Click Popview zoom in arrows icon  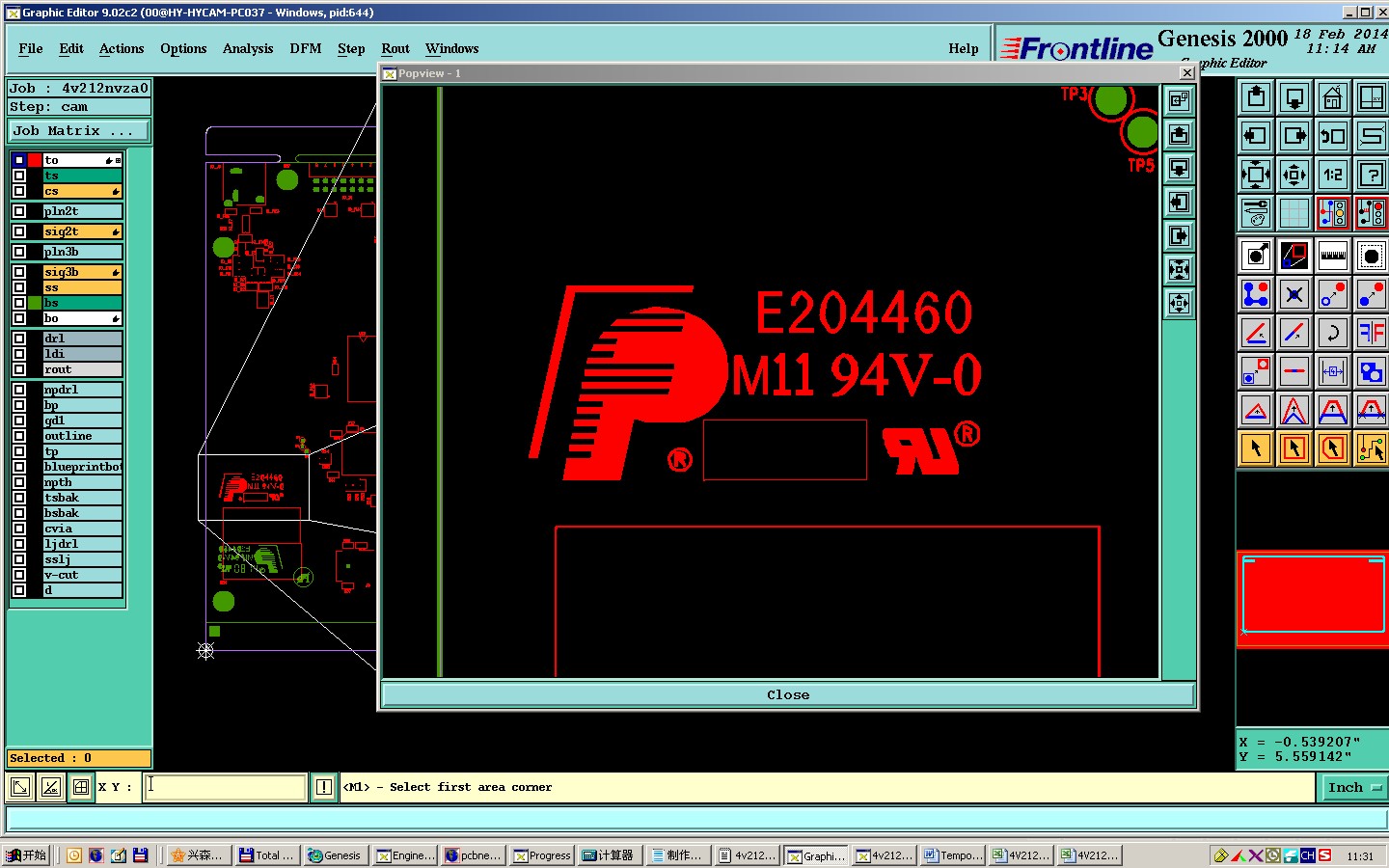(1179, 270)
